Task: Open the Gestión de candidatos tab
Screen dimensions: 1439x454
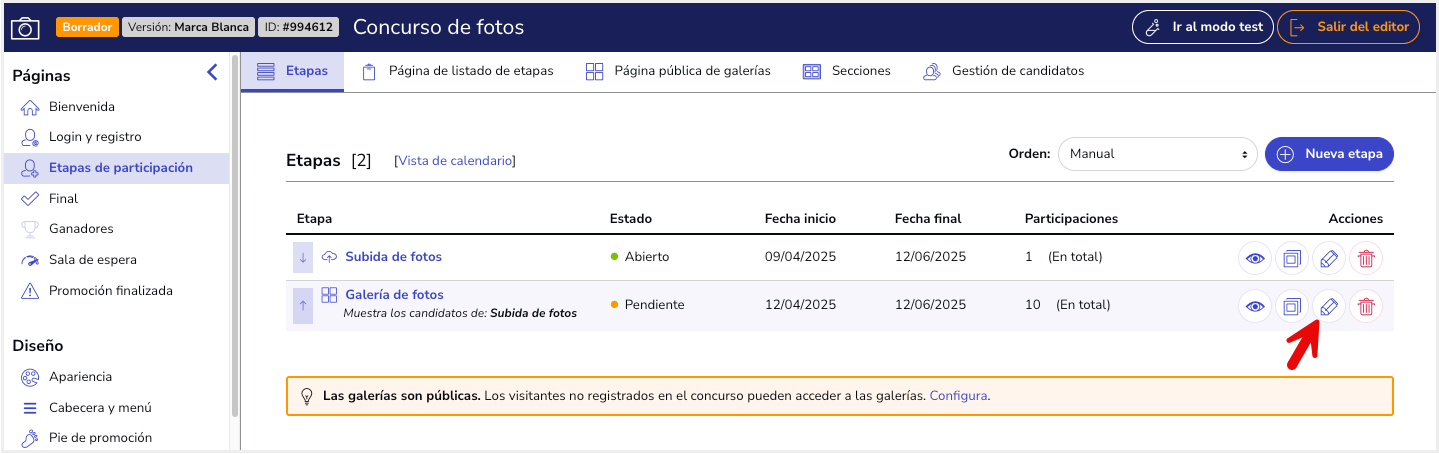Action: point(1003,71)
